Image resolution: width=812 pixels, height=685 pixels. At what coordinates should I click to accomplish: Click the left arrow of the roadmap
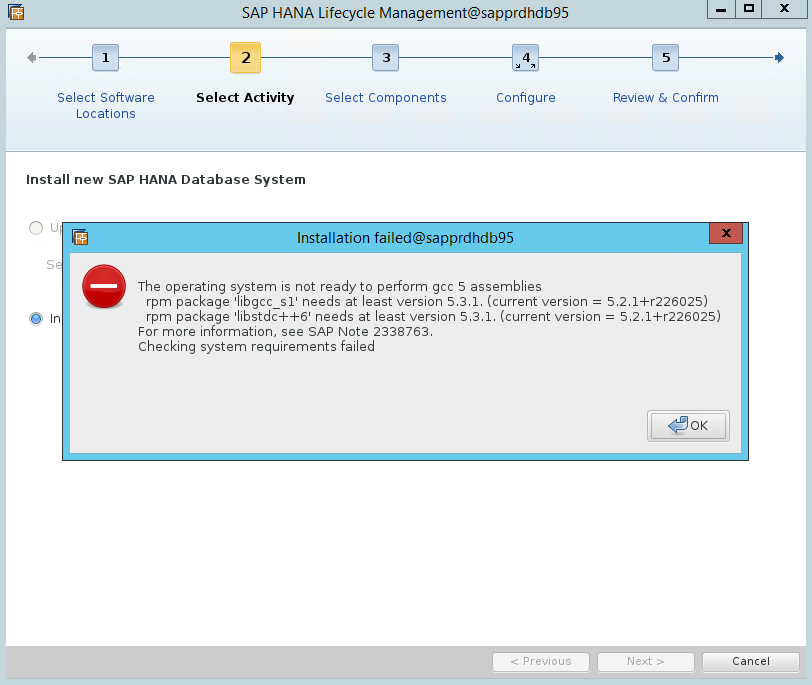coord(32,57)
